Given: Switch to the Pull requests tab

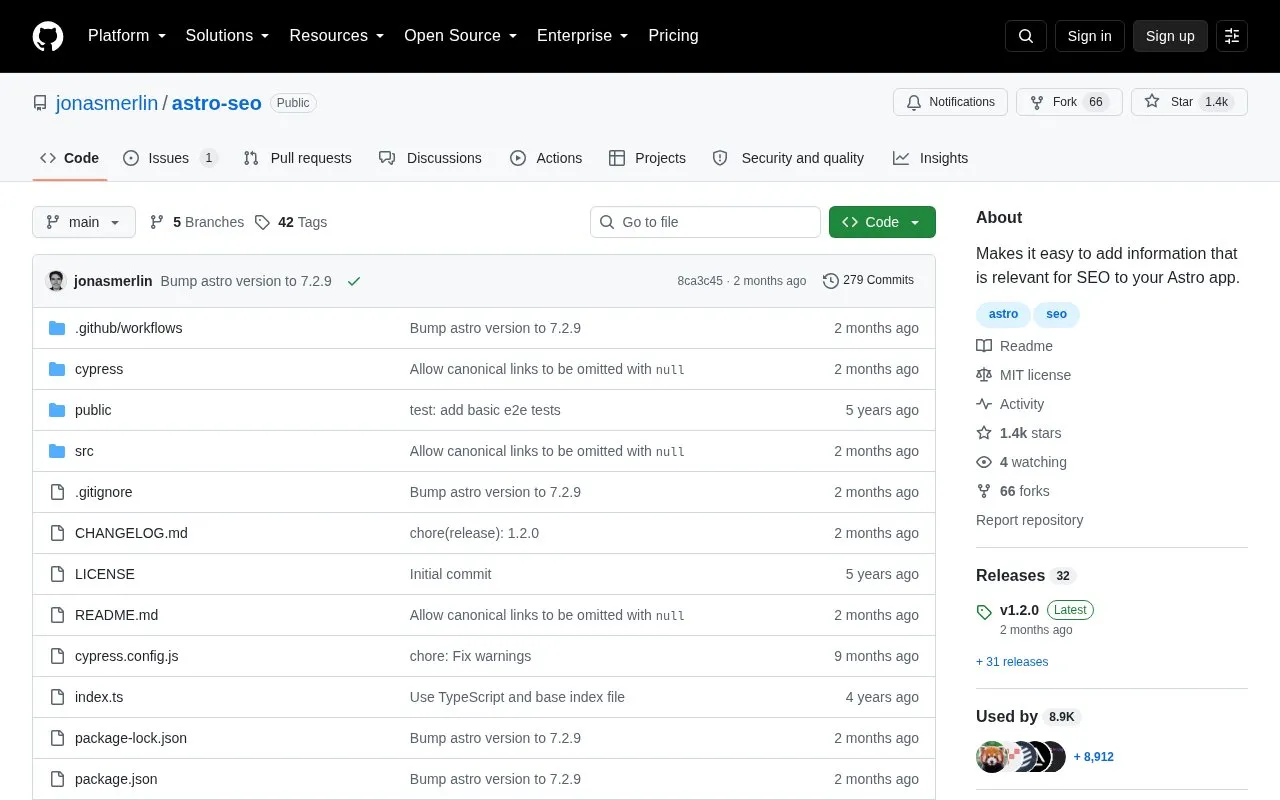Looking at the screenshot, I should [x=298, y=158].
